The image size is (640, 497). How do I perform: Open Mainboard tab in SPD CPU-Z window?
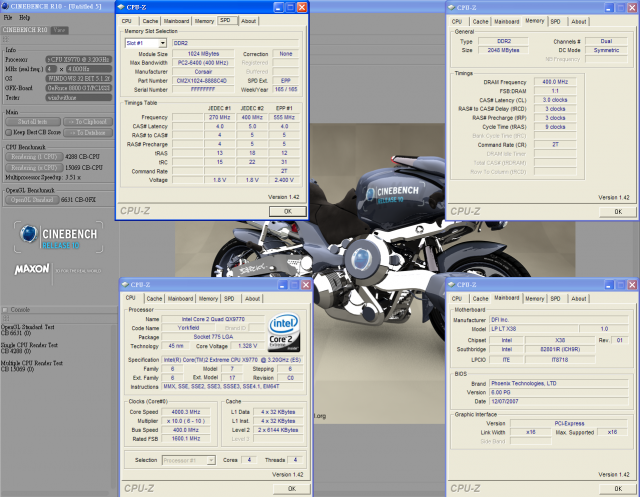176,21
